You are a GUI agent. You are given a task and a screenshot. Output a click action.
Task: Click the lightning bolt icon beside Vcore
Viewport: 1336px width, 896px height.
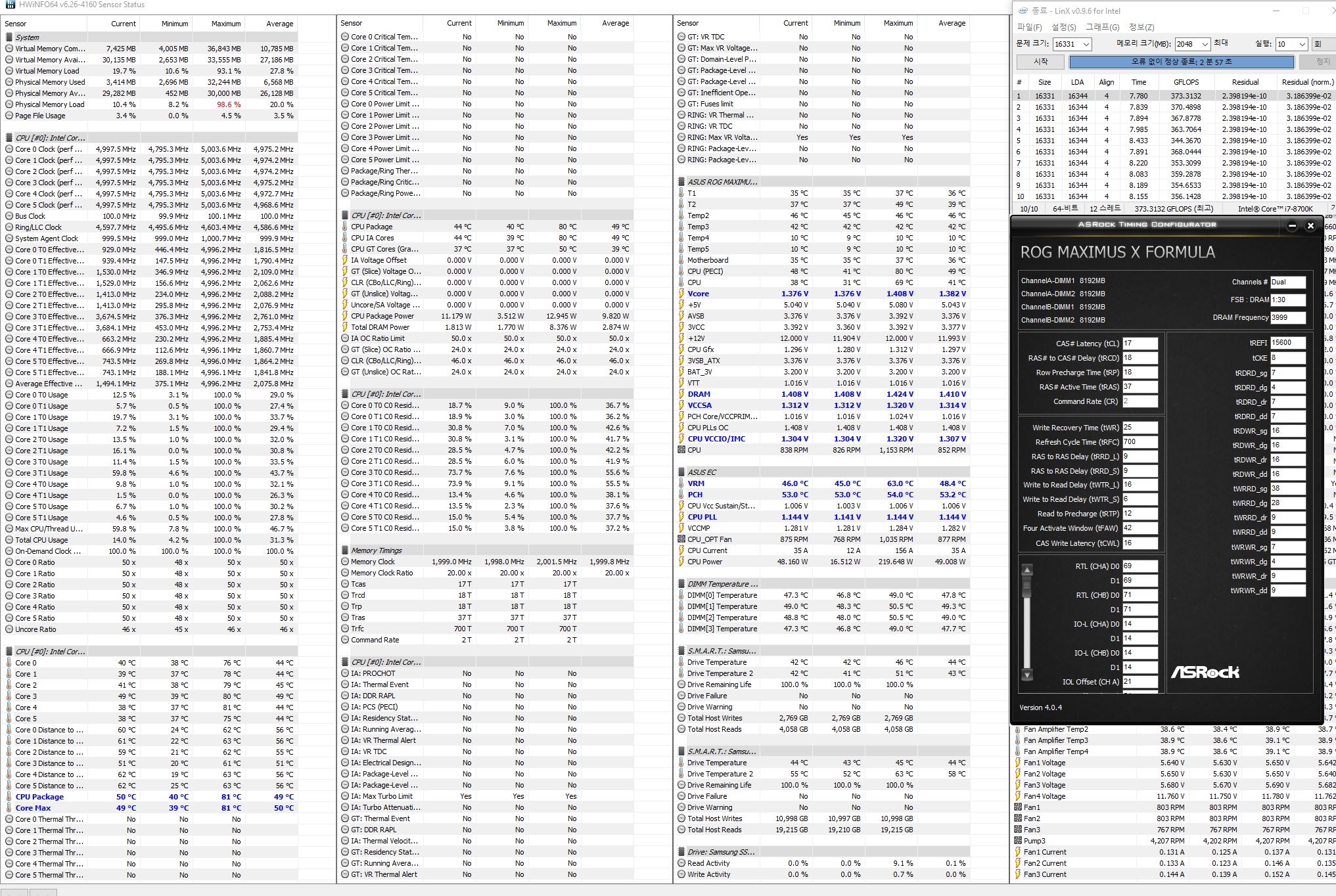[x=681, y=294]
